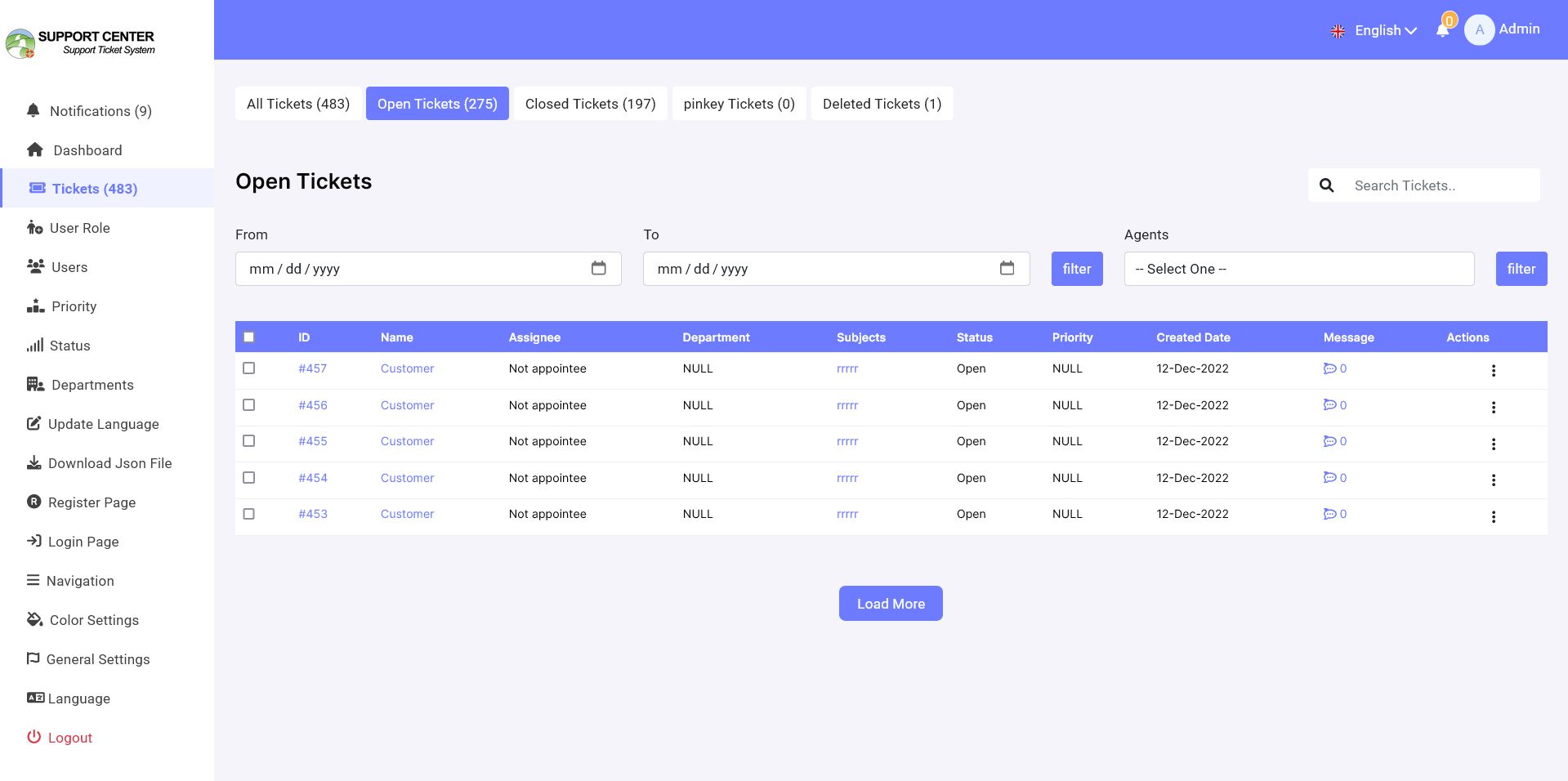Open calendar picker for To date
The width and height of the screenshot is (1568, 781).
pyautogui.click(x=1007, y=268)
